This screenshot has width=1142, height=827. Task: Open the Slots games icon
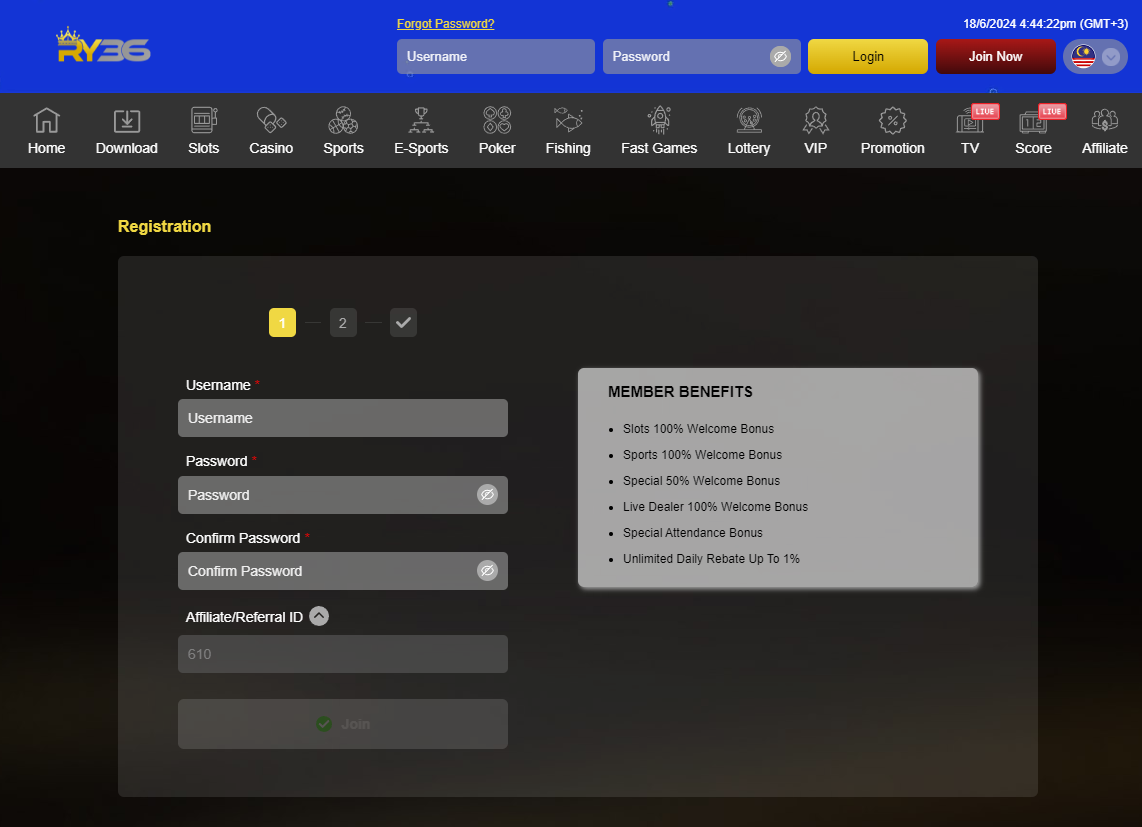pyautogui.click(x=203, y=121)
